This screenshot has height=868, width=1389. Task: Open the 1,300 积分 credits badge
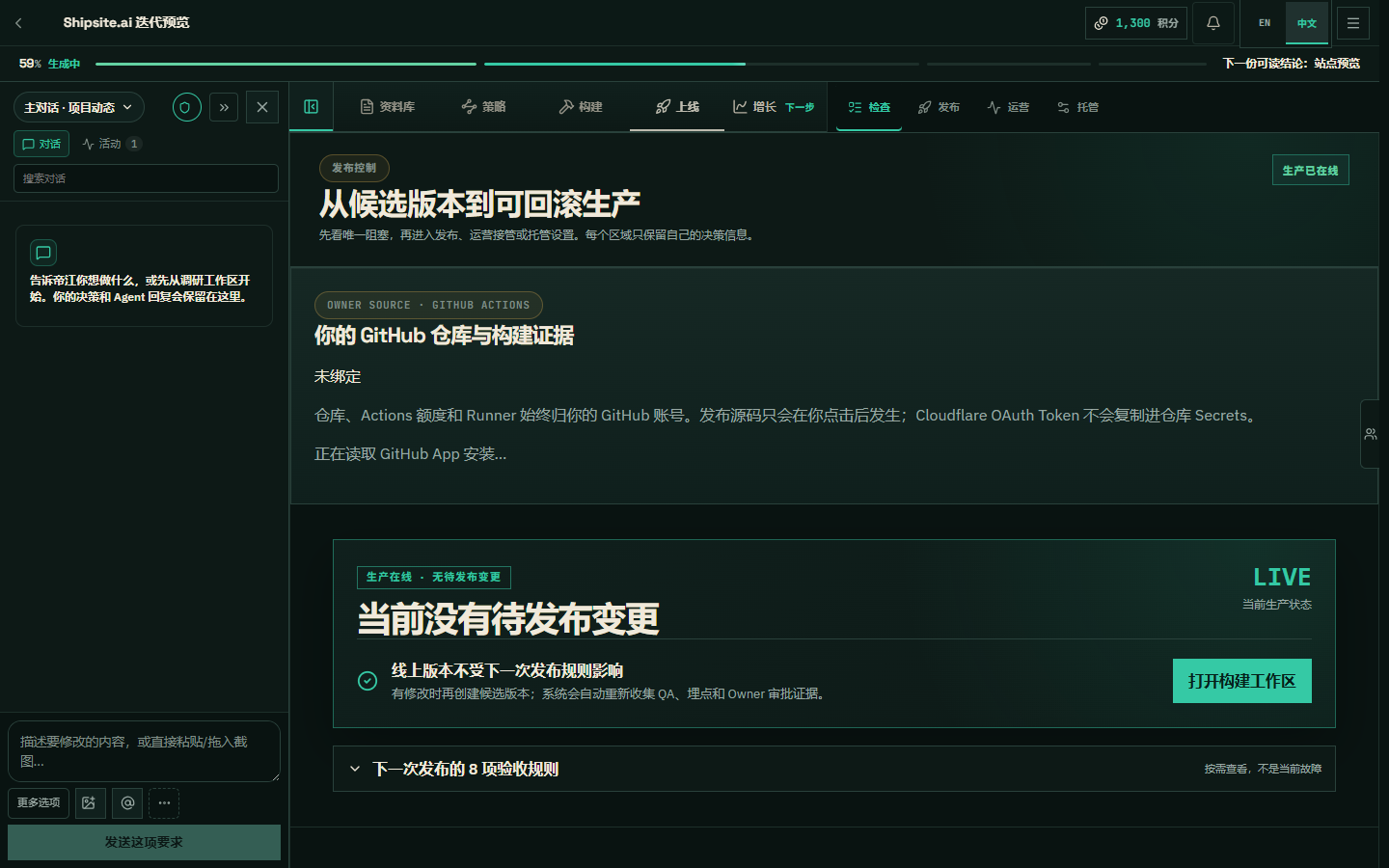[1136, 23]
